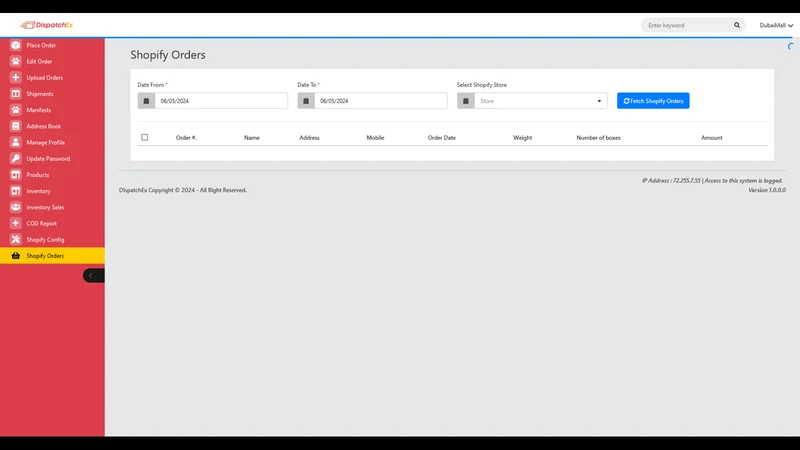This screenshot has width=800, height=450.
Task: Click the Manage Profile user icon
Action: click(x=16, y=142)
